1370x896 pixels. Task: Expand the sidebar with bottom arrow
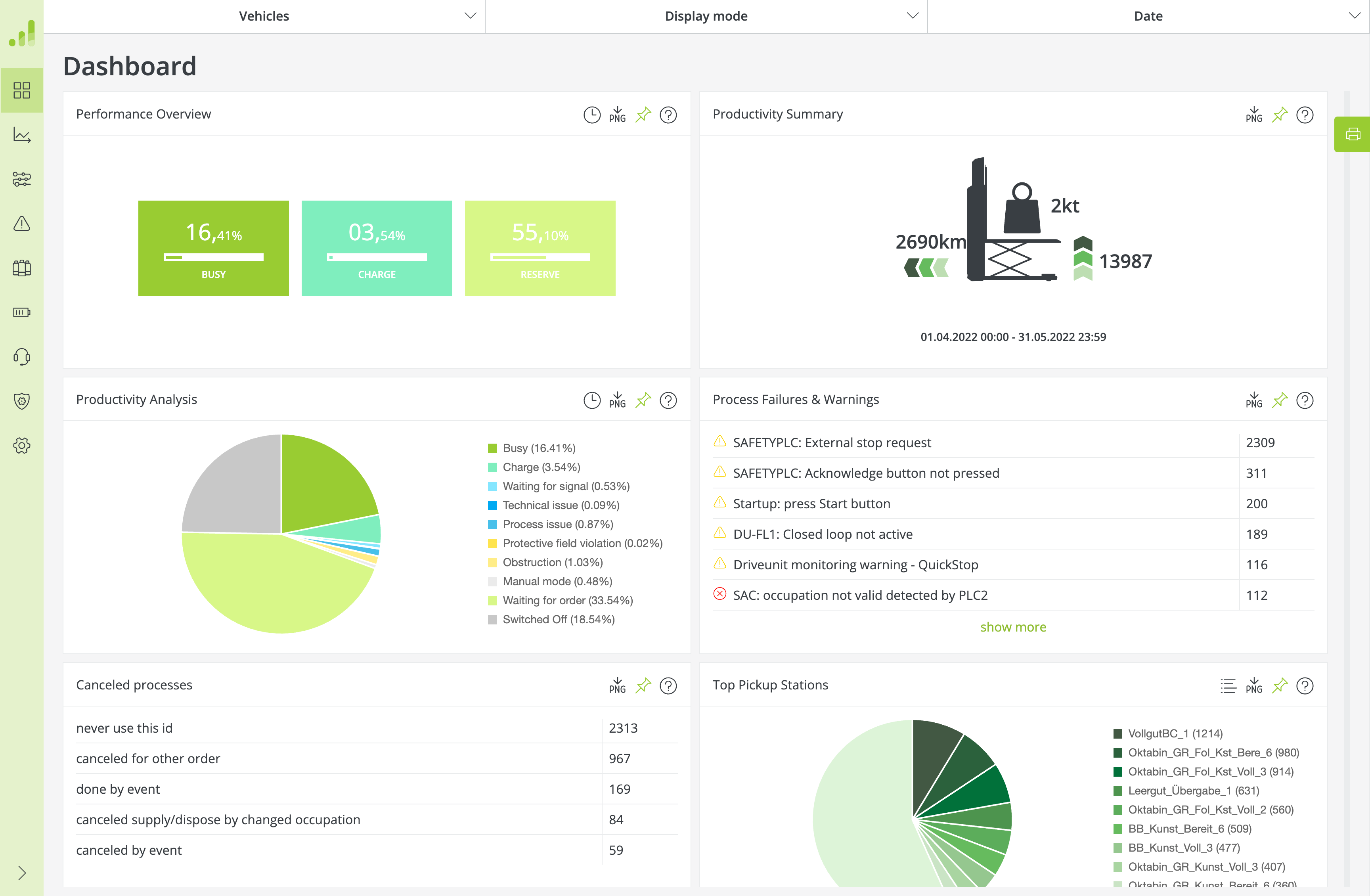pos(22,873)
